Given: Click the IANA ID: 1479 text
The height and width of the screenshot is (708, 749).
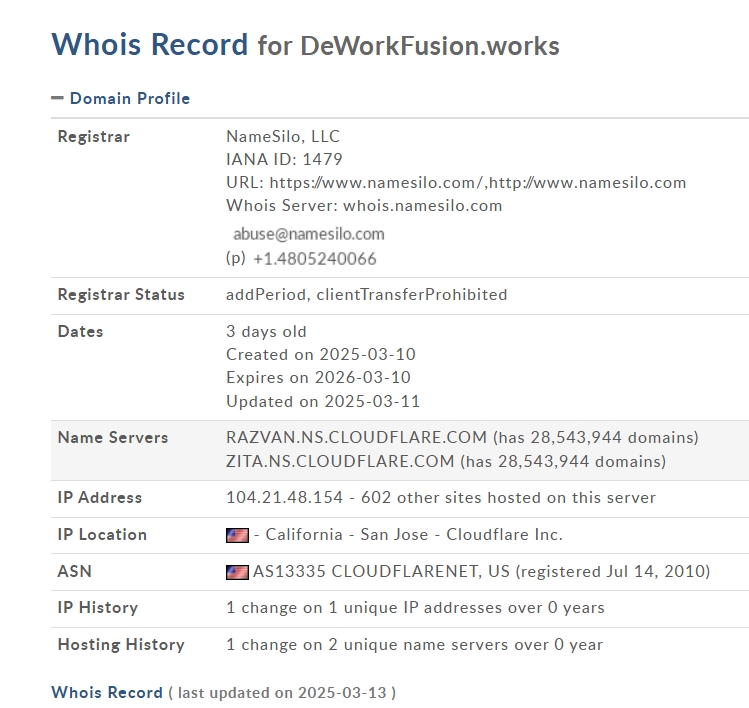Looking at the screenshot, I should coord(284,160).
